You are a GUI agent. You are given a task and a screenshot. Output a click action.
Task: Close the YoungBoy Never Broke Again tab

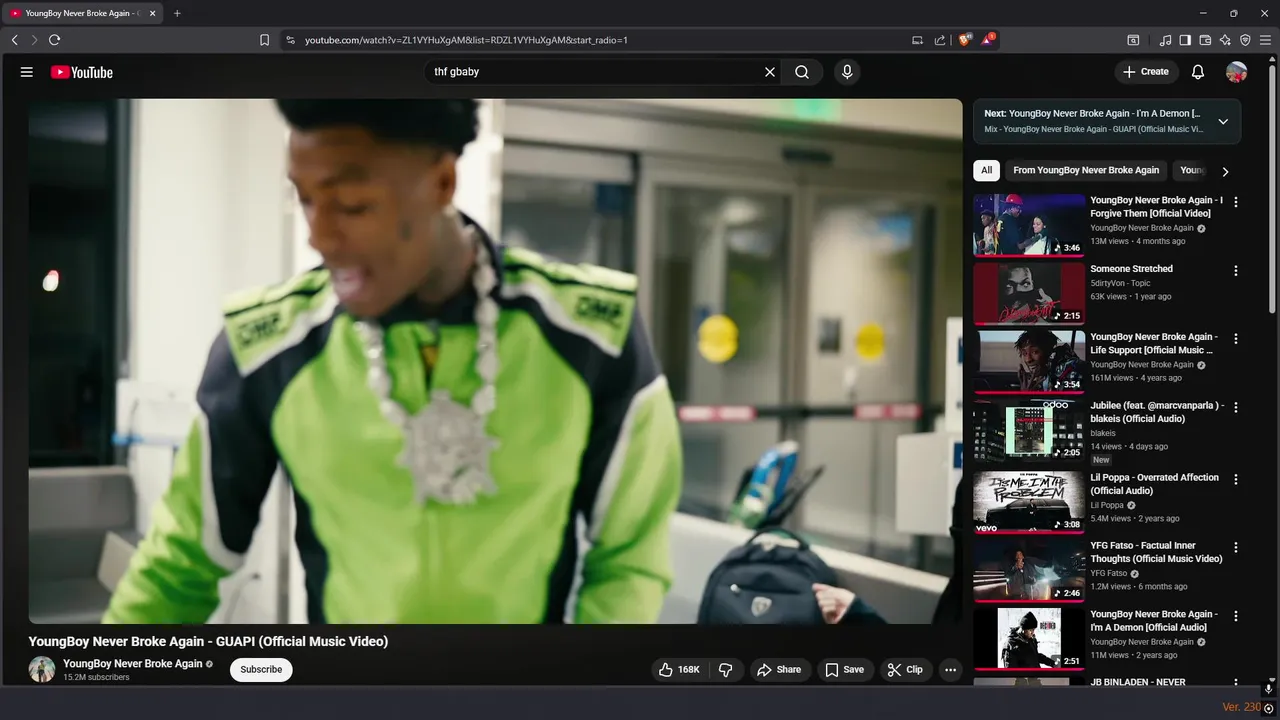152,13
